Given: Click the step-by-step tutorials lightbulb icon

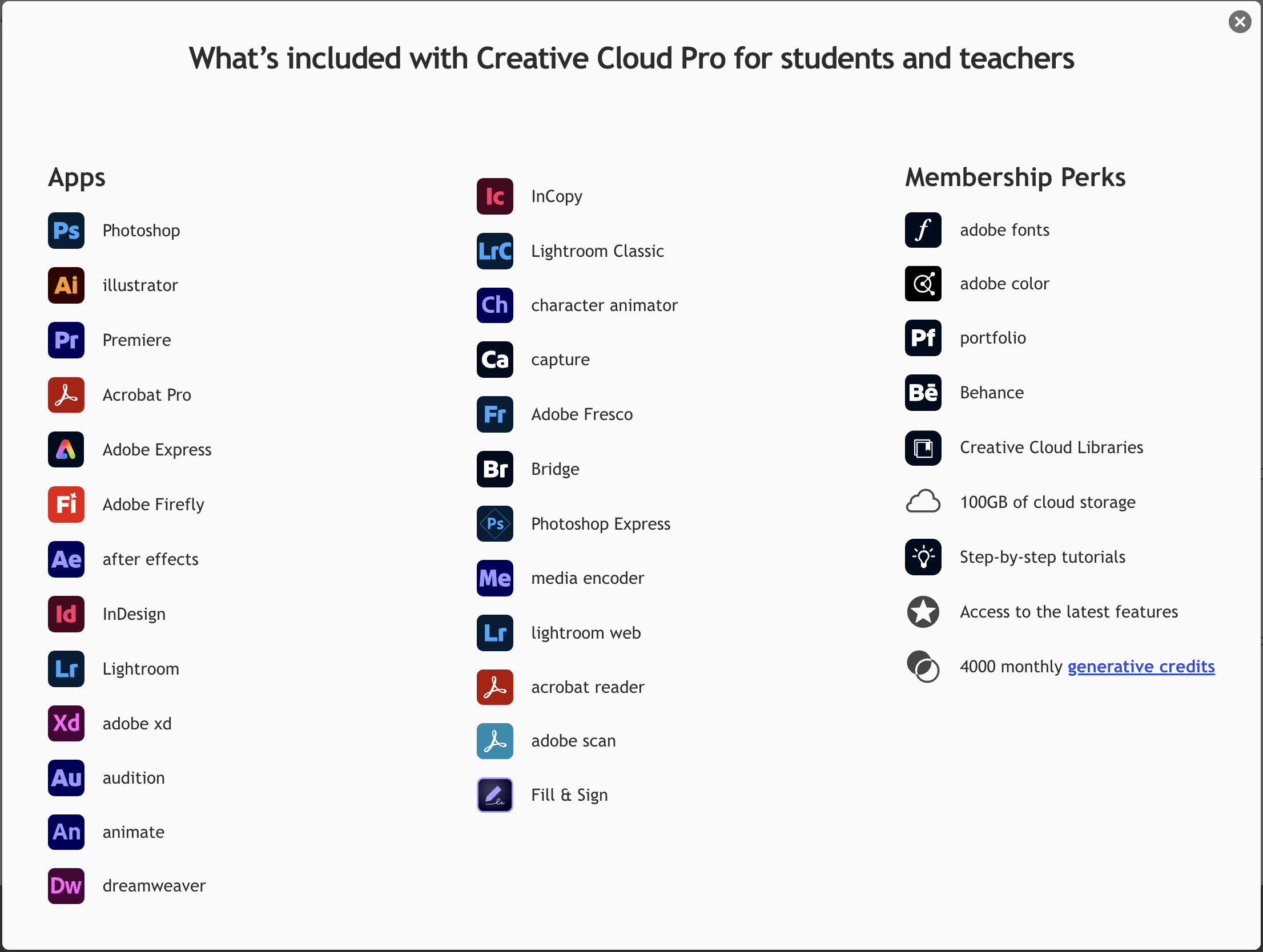Looking at the screenshot, I should (x=923, y=557).
